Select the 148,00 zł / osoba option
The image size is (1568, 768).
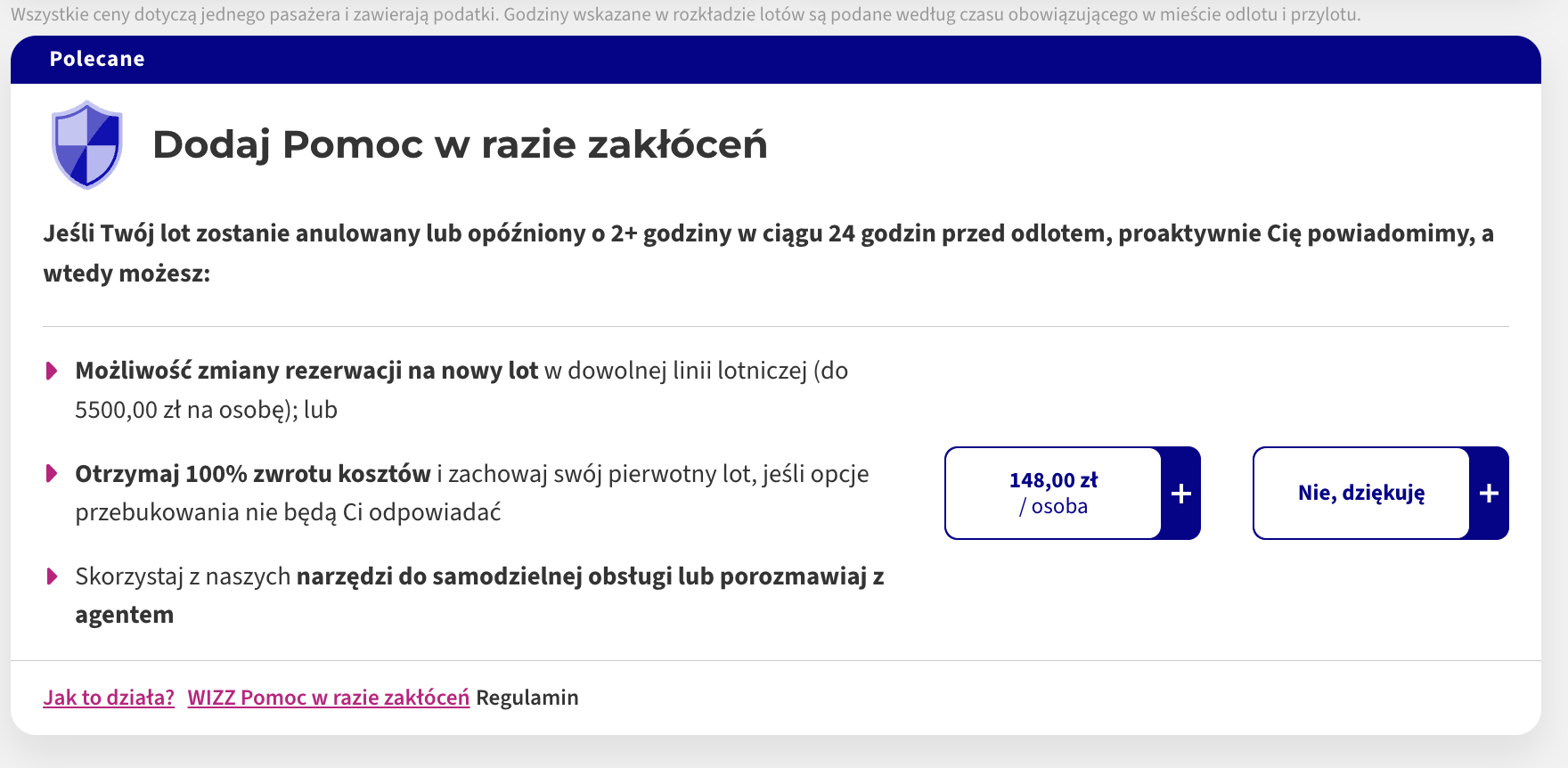pyautogui.click(x=1073, y=494)
